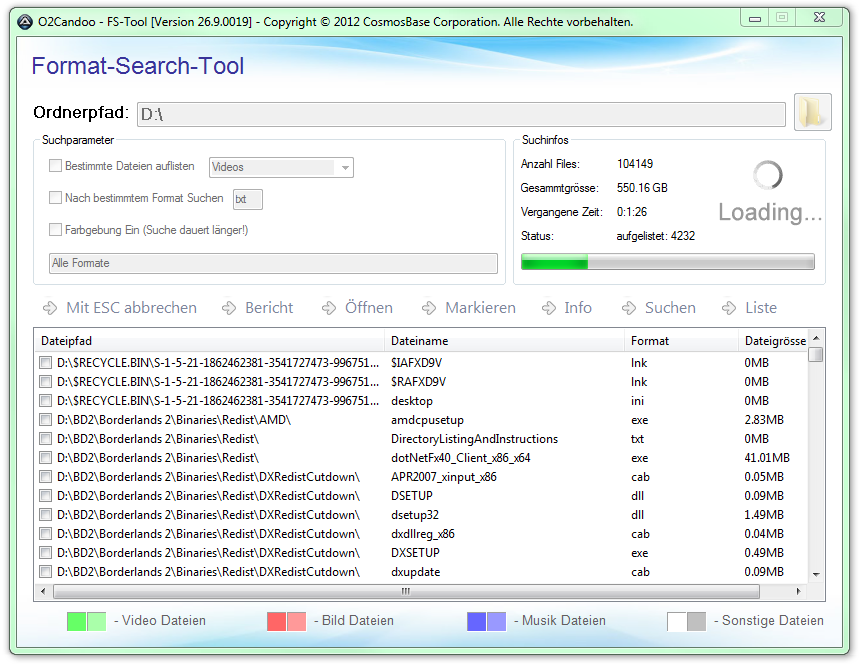
Task: Click the Ordnerpfad input field
Action: pos(460,114)
